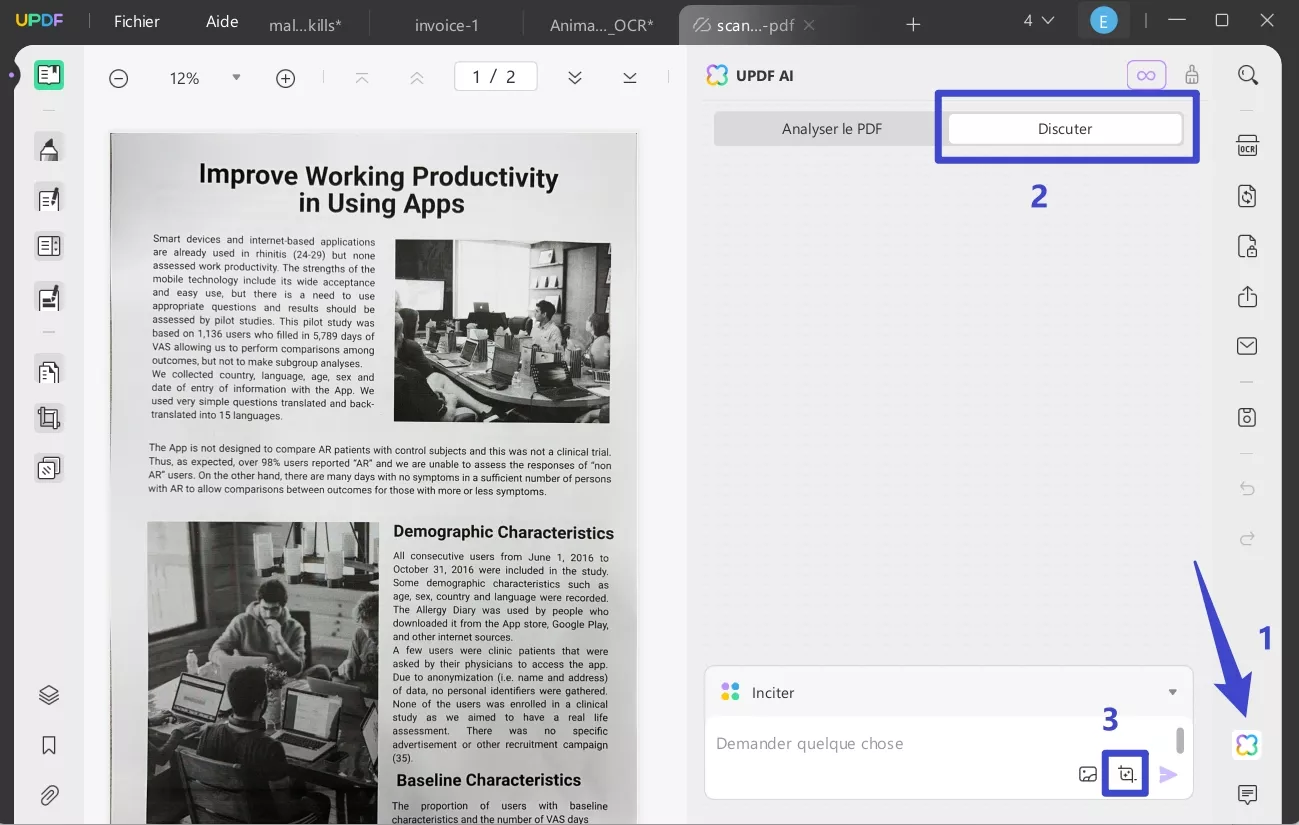The width and height of the screenshot is (1299, 825).
Task: Add a new tab with plus
Action: coord(913,25)
